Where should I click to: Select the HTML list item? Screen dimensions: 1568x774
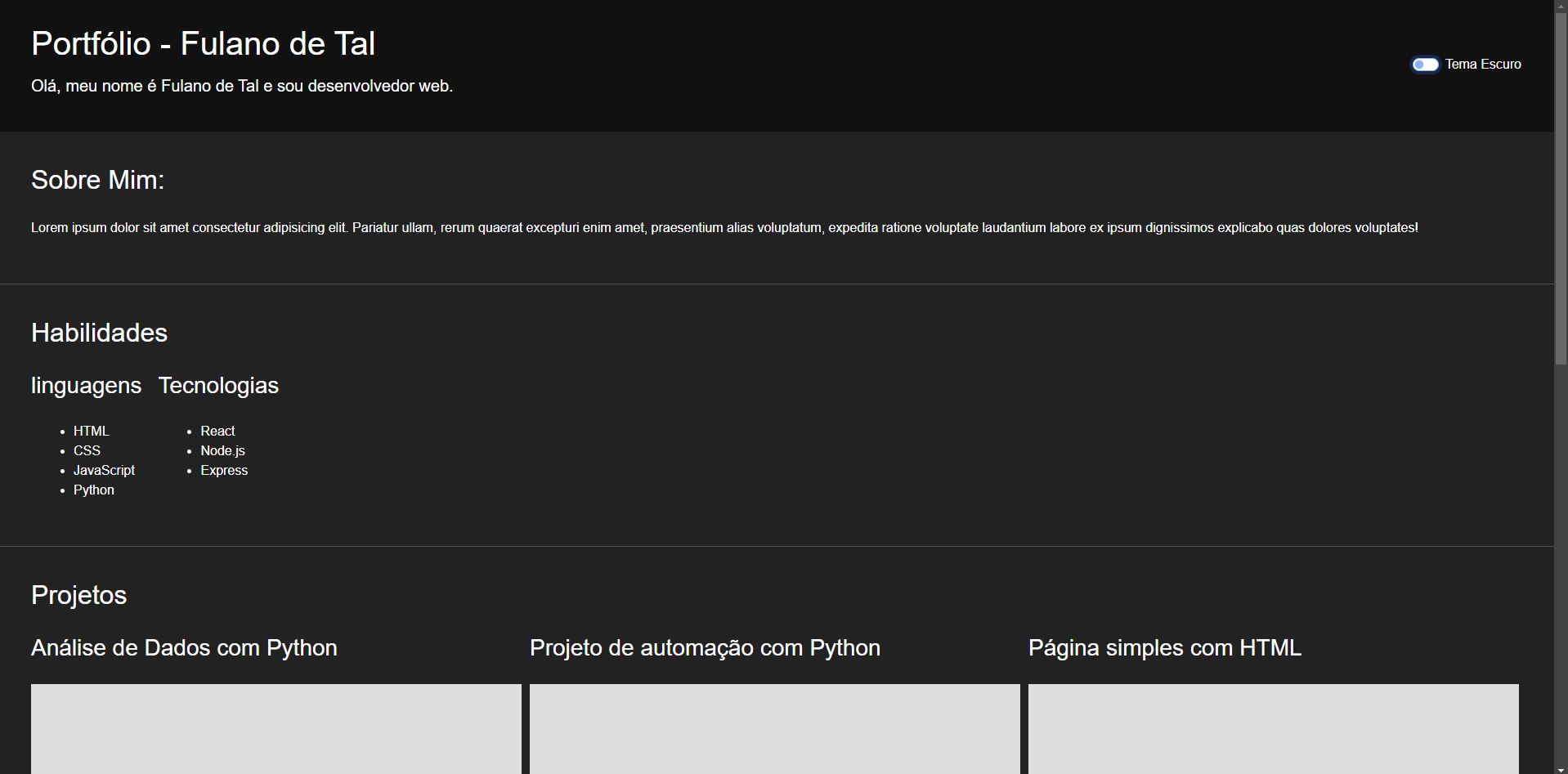[91, 431]
